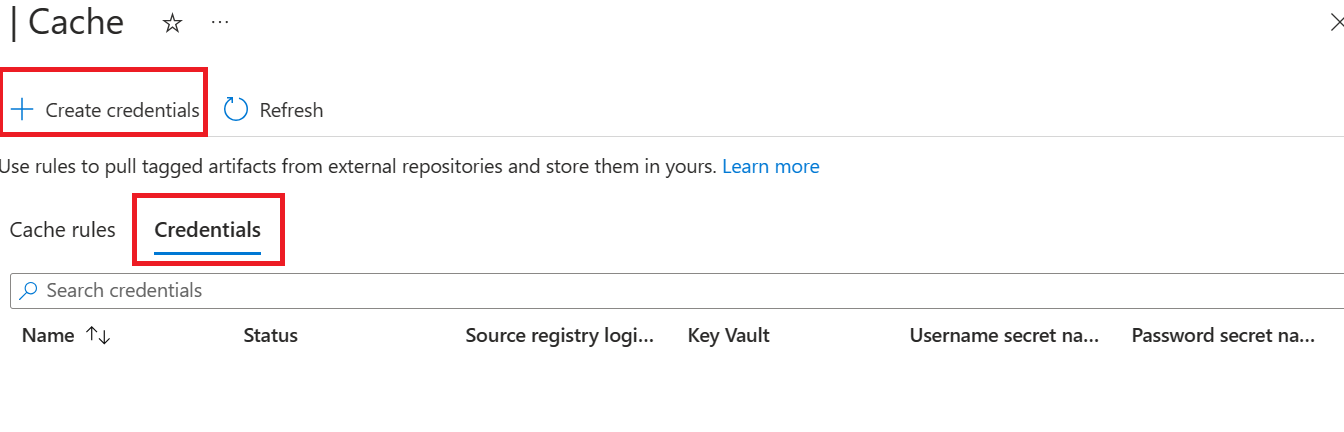Focus the Search credentials input field
Viewport: 1344px width, 432px height.
point(600,290)
